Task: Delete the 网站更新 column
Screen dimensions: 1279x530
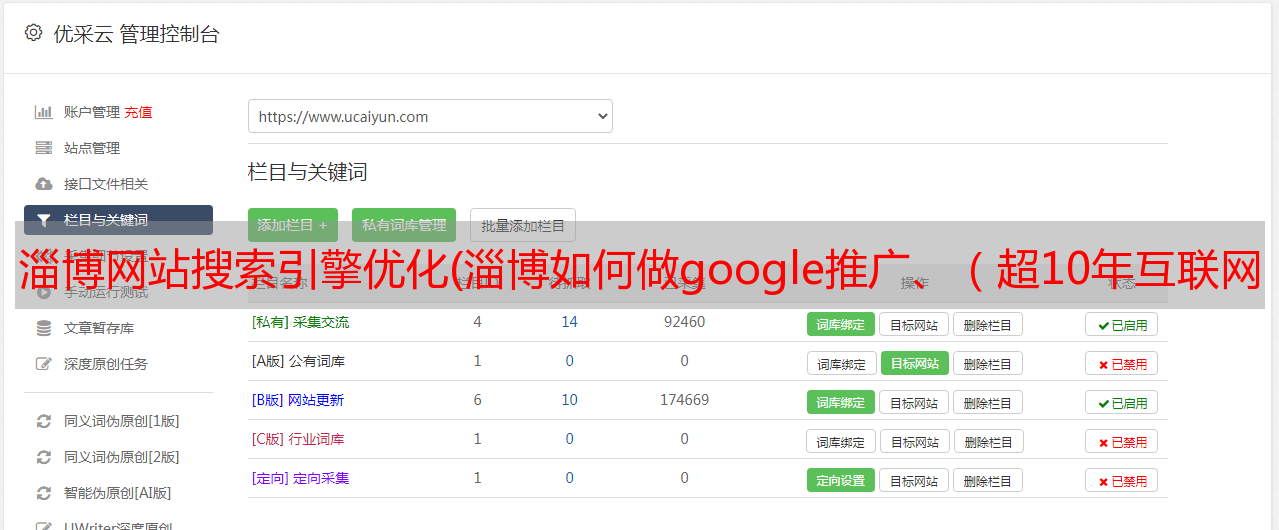Action: [988, 402]
